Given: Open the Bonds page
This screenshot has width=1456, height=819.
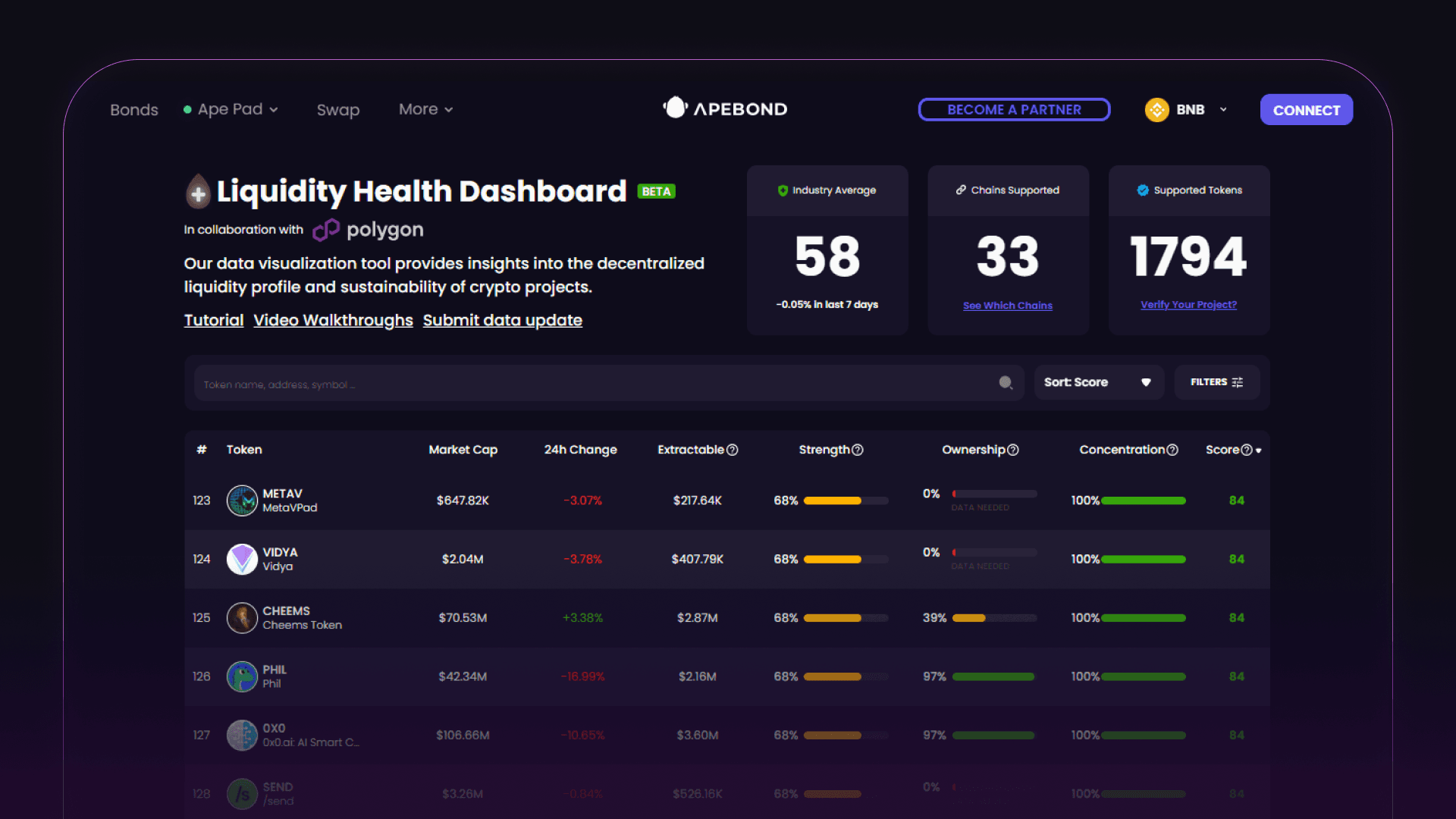Looking at the screenshot, I should (134, 110).
